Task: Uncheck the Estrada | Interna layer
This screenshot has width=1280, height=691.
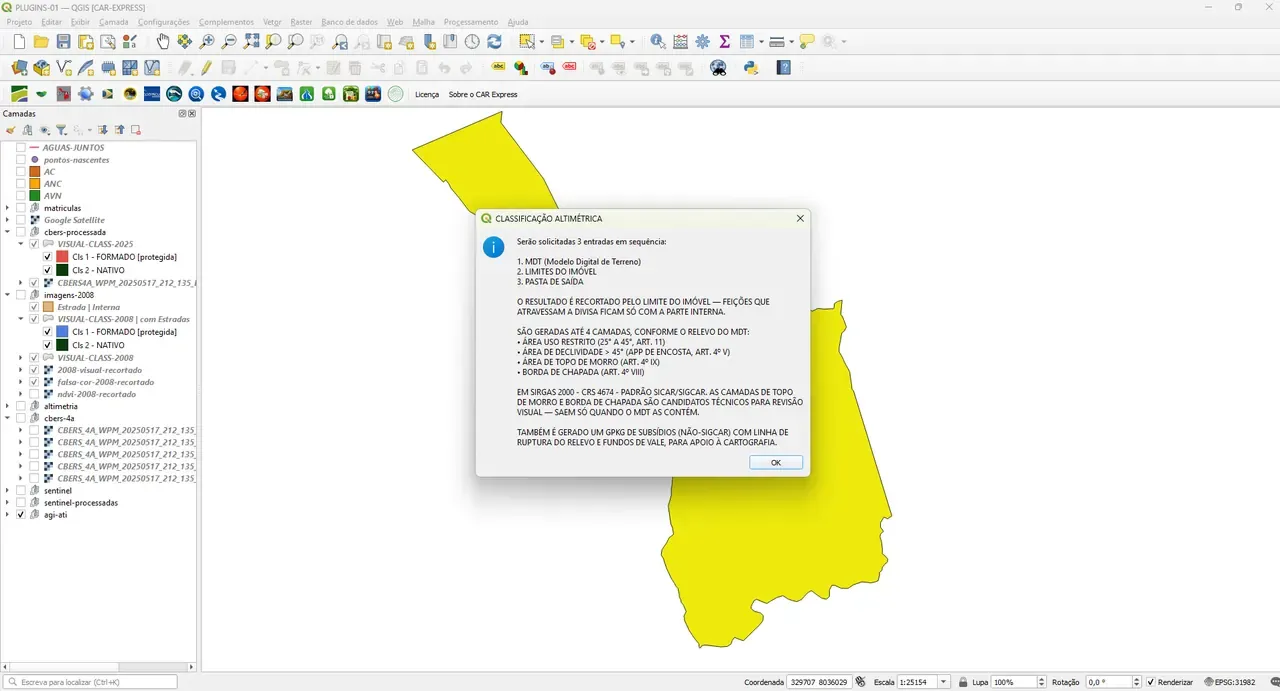Action: [34, 307]
